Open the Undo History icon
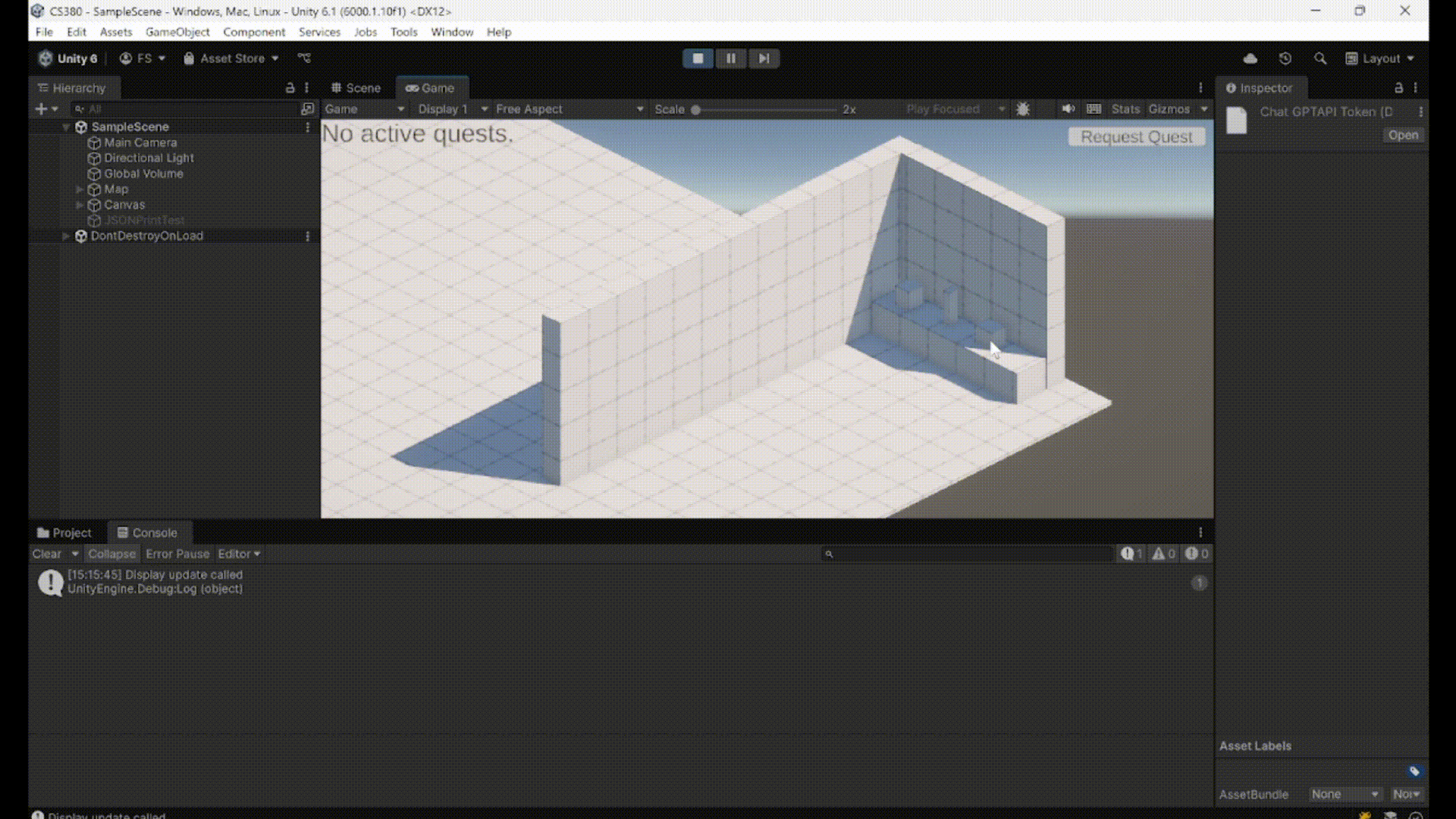The height and width of the screenshot is (819, 1456). pos(1285,58)
